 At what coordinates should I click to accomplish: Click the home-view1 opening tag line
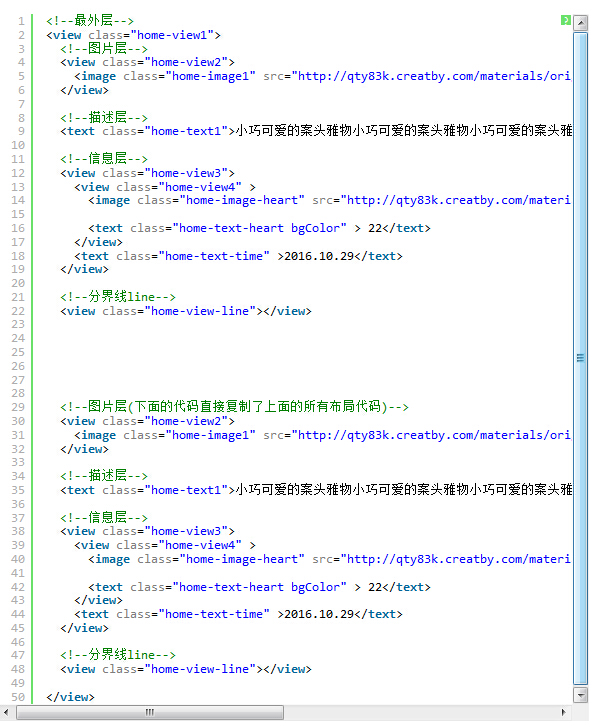[134, 35]
